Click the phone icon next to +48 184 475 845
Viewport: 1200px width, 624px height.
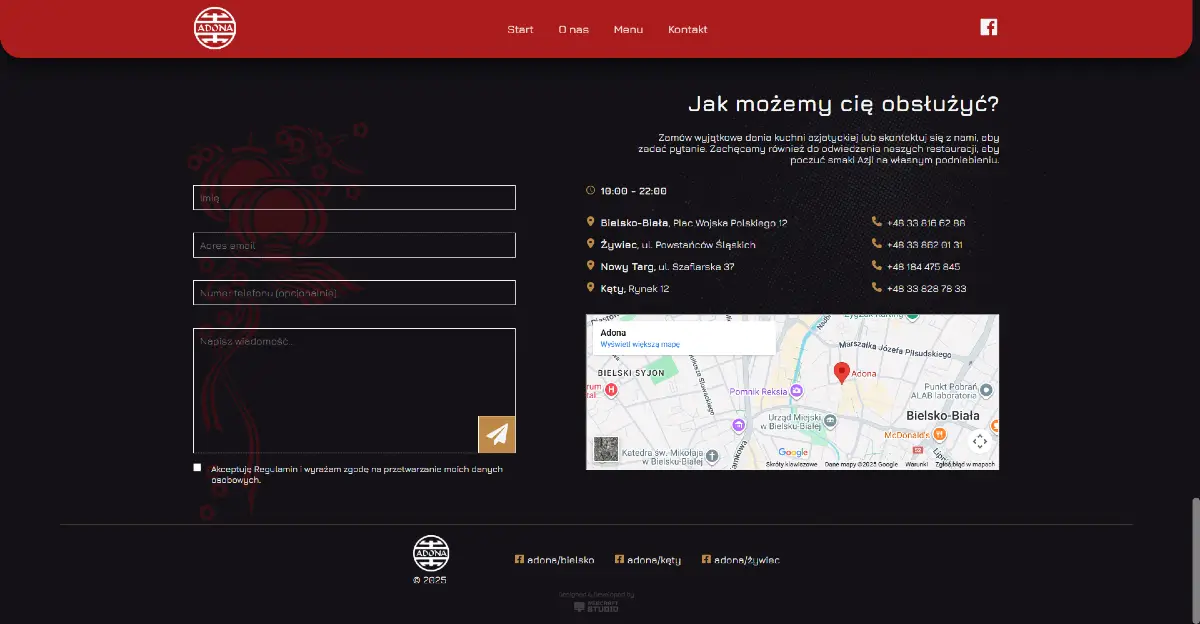click(x=875, y=267)
